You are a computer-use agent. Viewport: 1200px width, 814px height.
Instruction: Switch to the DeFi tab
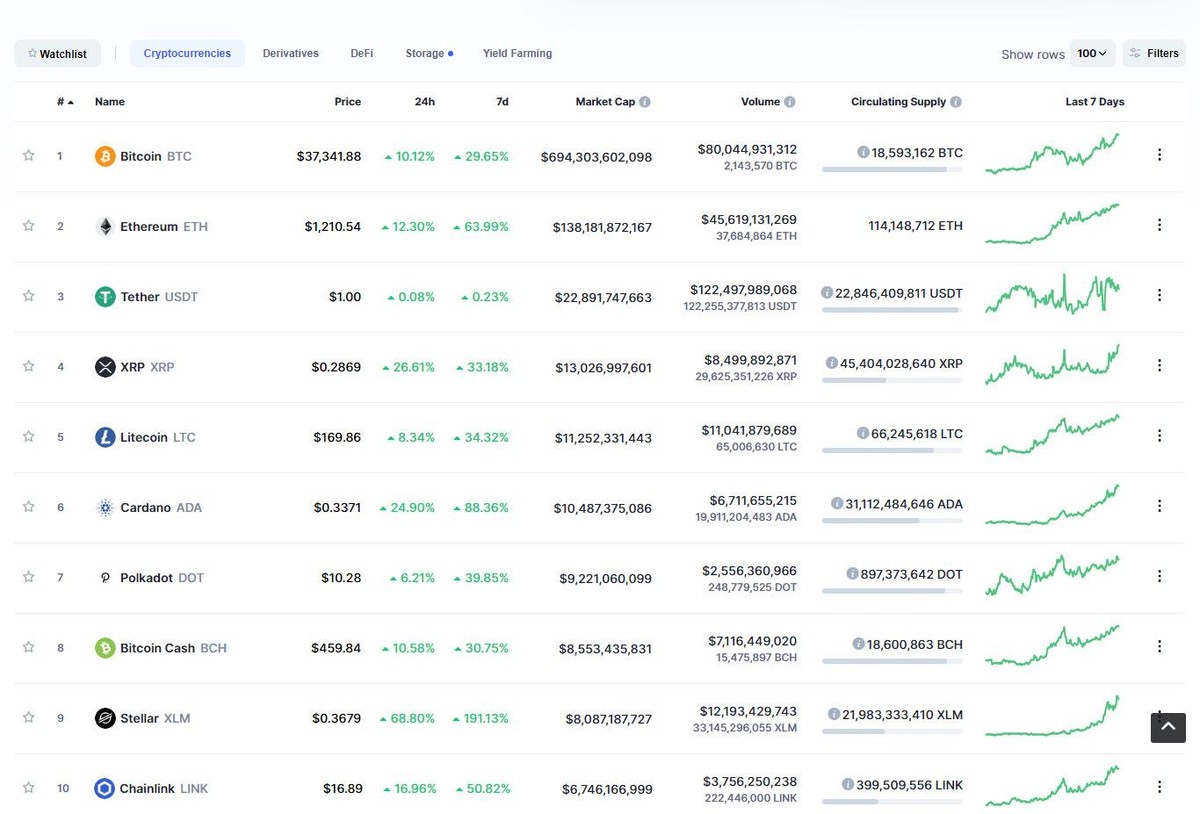coord(361,53)
